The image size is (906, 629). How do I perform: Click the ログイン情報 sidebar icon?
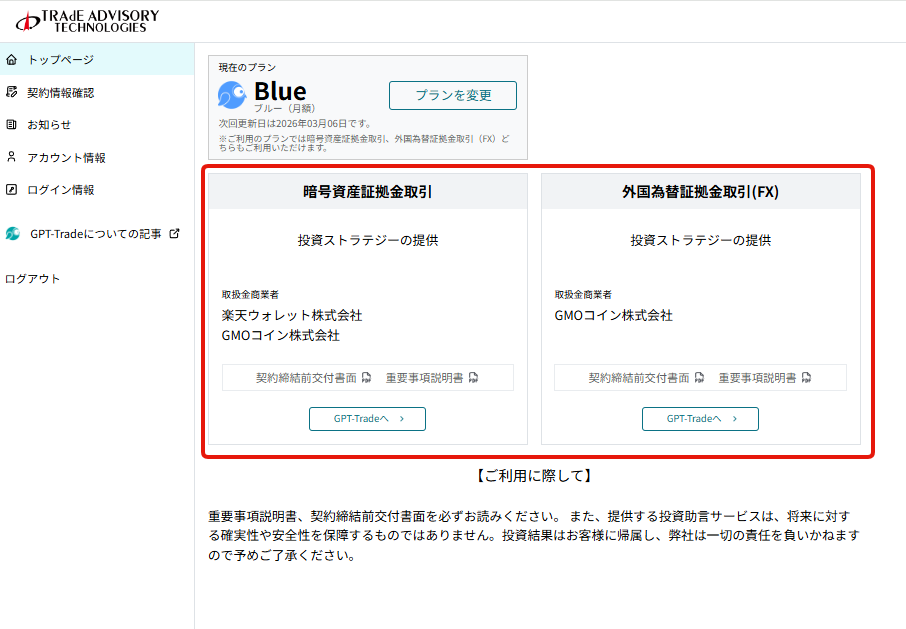[12, 189]
